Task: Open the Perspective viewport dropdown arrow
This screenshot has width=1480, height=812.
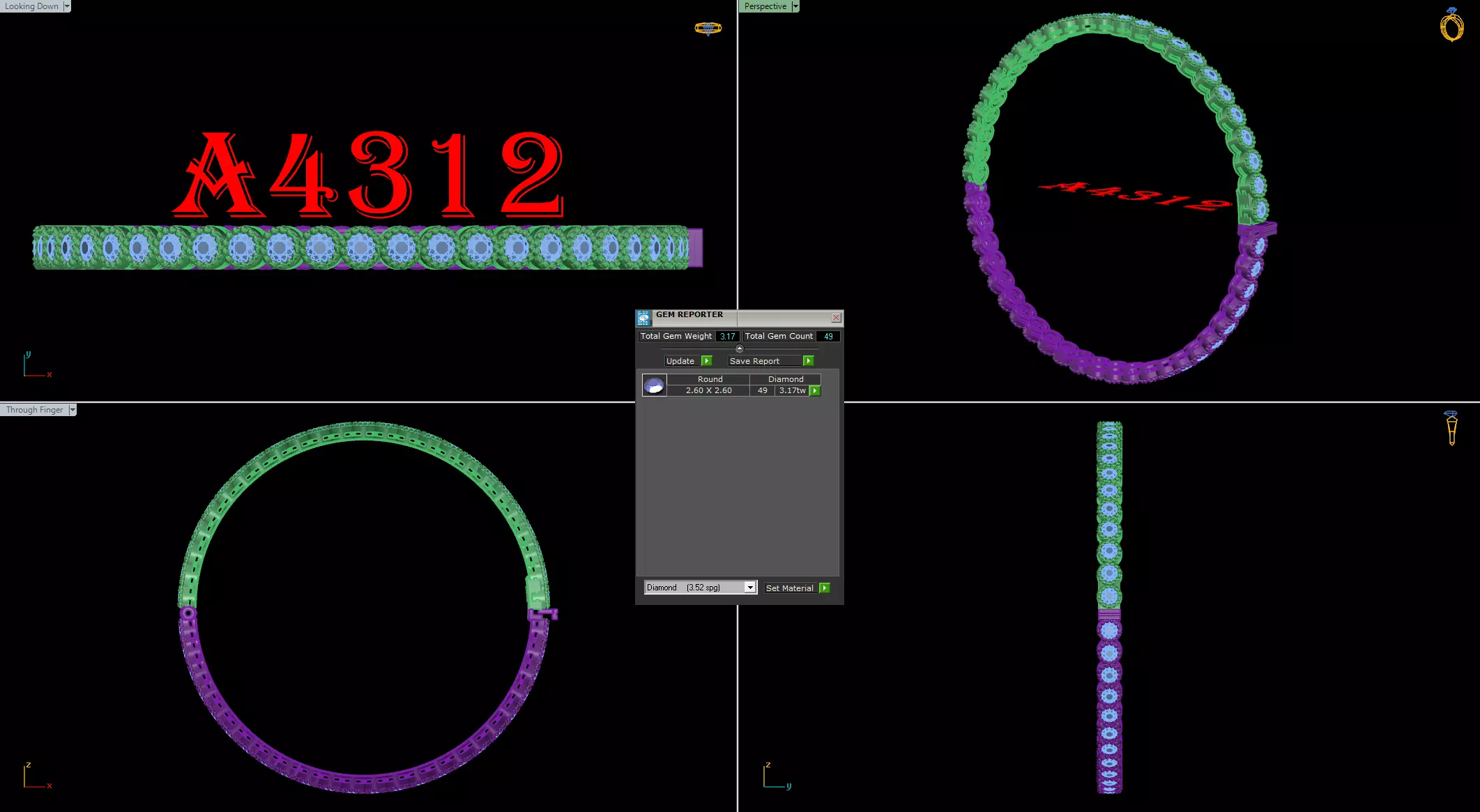Action: pyautogui.click(x=795, y=6)
